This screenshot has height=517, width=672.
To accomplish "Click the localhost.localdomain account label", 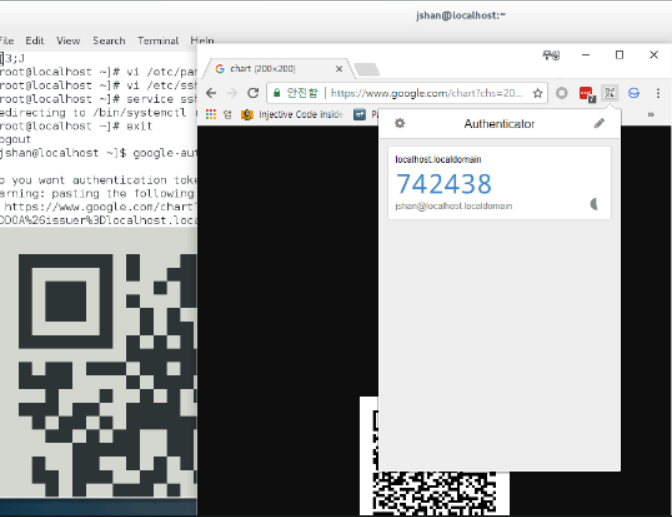I will pos(438,159).
